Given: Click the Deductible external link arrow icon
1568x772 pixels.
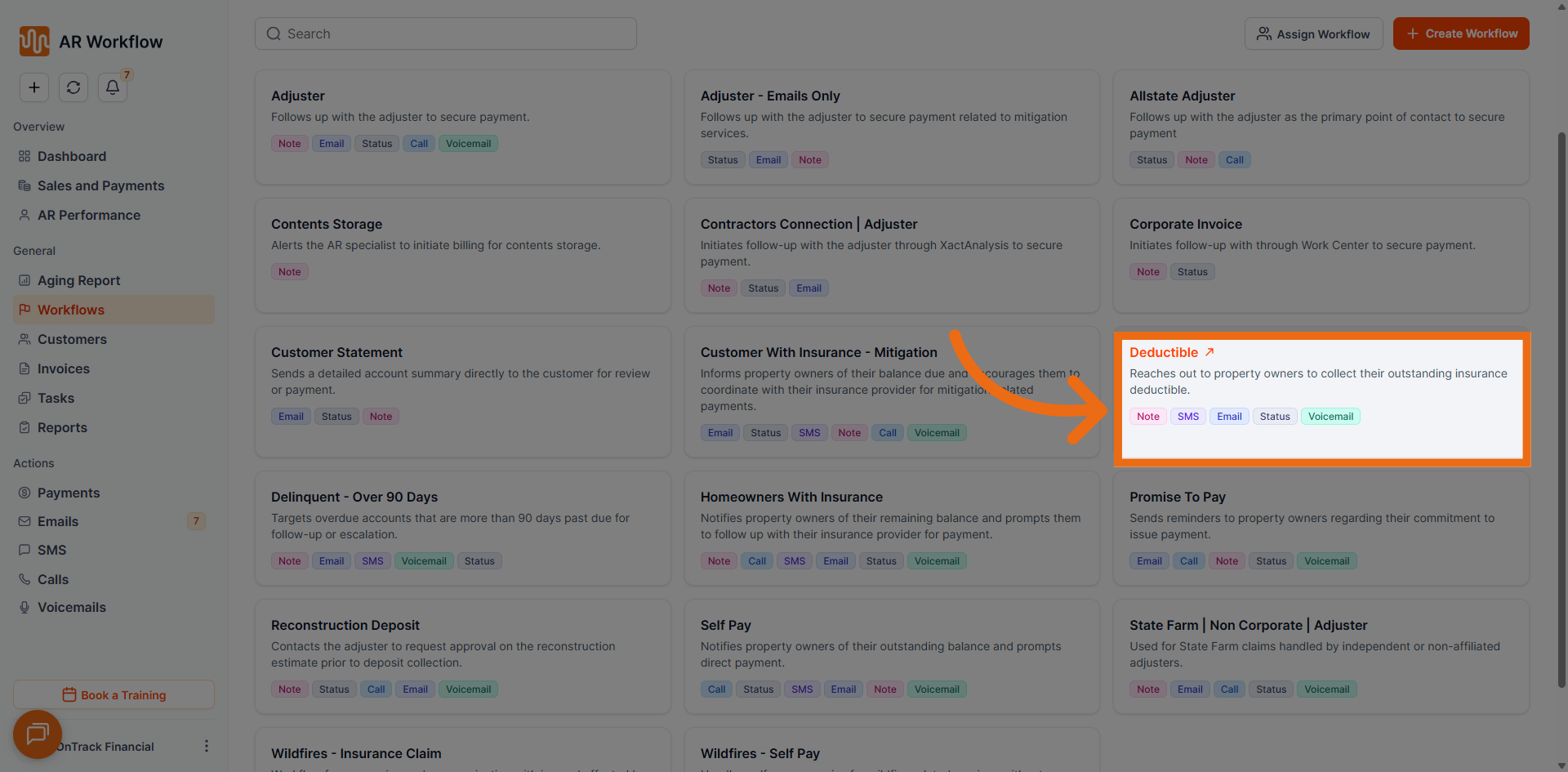Looking at the screenshot, I should pos(1209,352).
